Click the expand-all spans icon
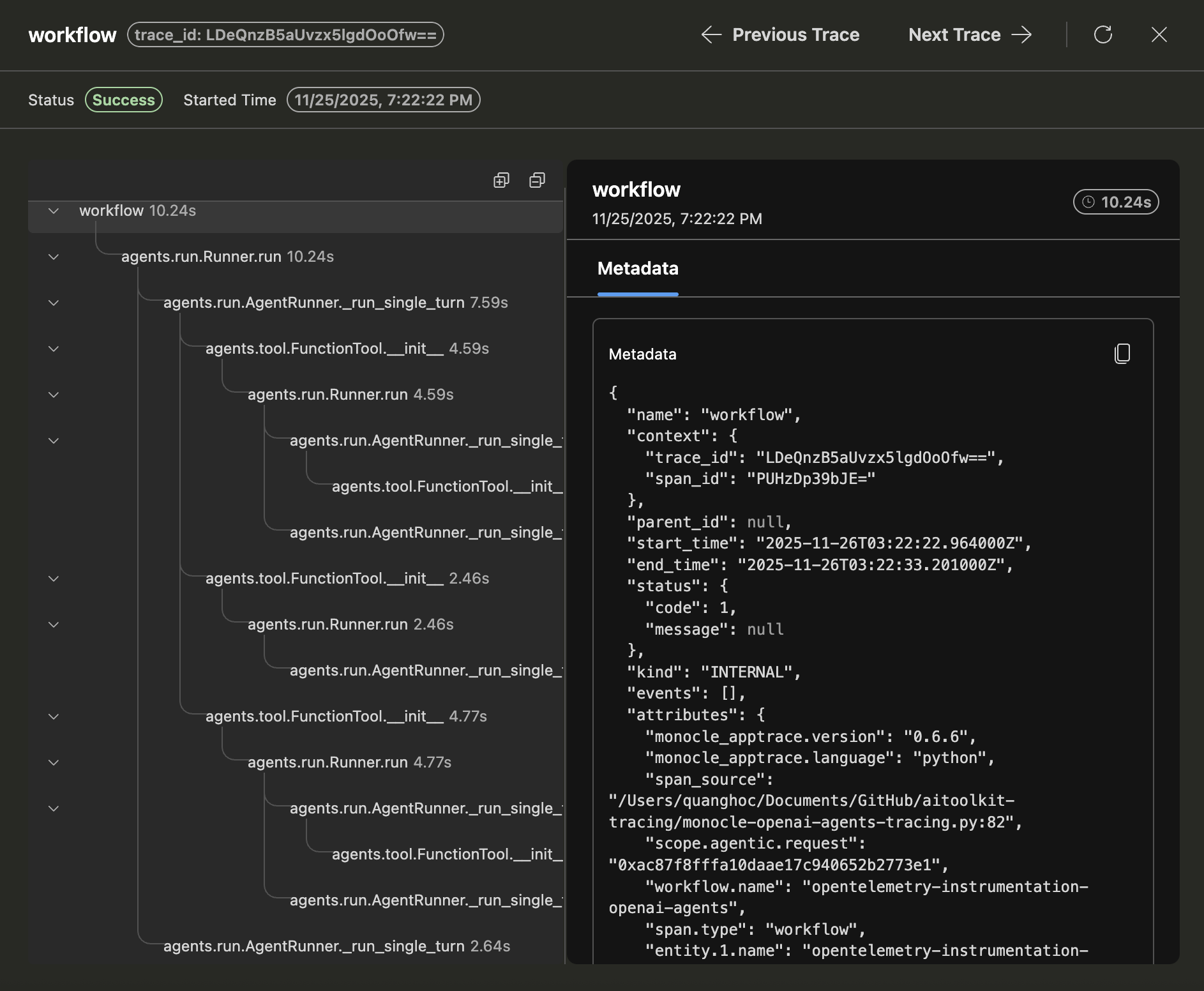This screenshot has height=991, width=1204. coord(500,180)
